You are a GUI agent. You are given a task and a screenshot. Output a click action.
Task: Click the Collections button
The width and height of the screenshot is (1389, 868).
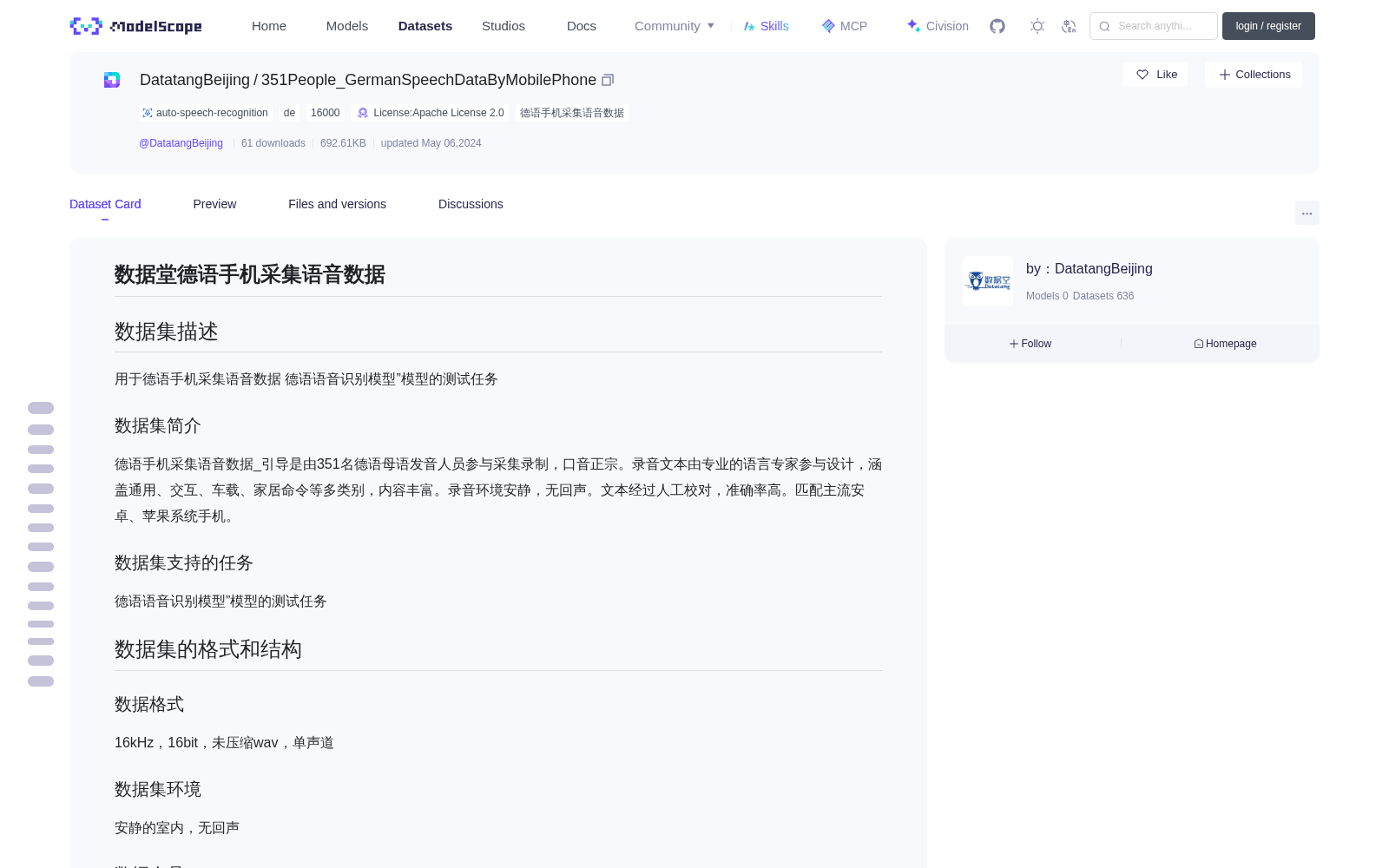click(1254, 75)
